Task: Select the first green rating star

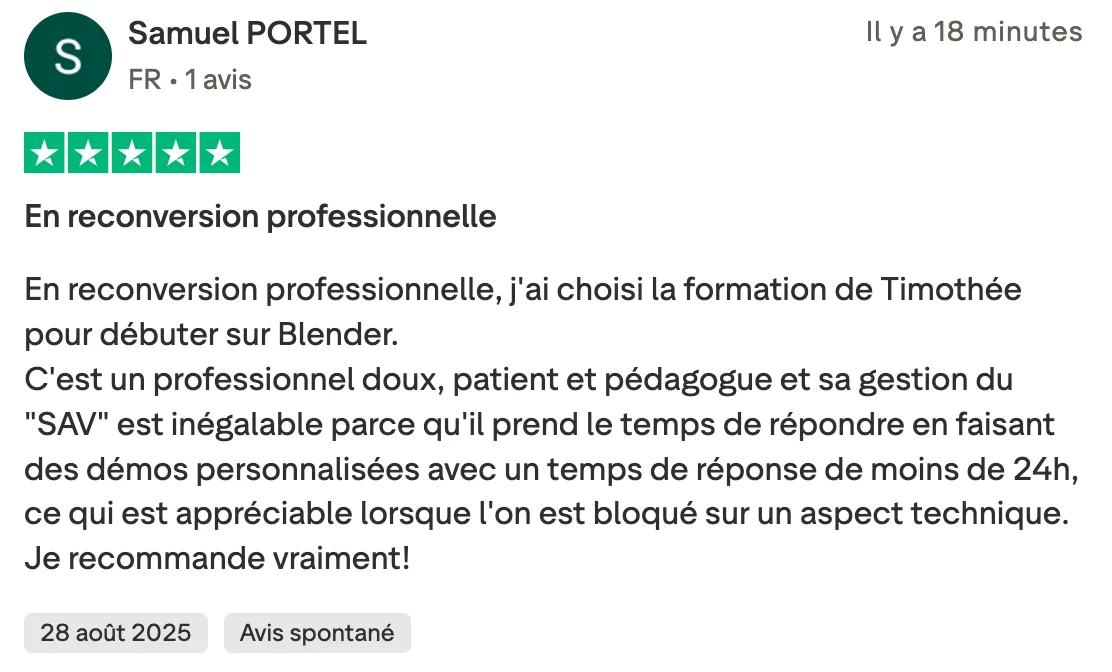Action: pyautogui.click(x=45, y=152)
